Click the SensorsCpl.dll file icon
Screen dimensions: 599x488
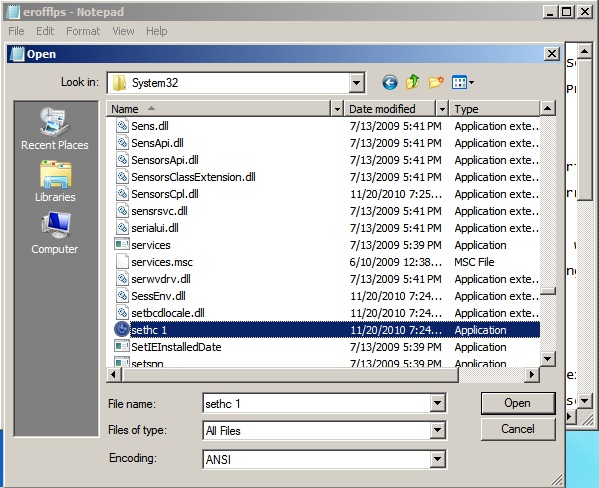pos(122,194)
